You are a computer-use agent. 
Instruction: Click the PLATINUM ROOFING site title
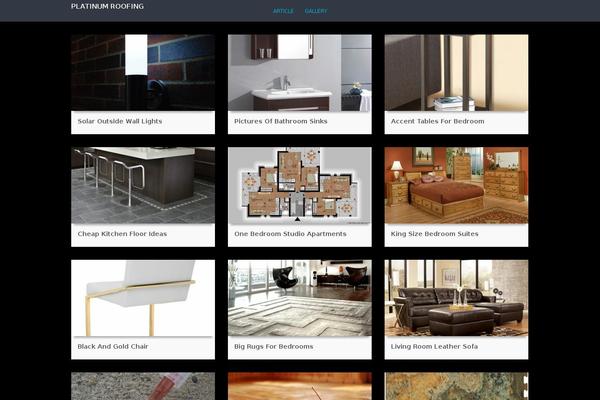pos(108,6)
